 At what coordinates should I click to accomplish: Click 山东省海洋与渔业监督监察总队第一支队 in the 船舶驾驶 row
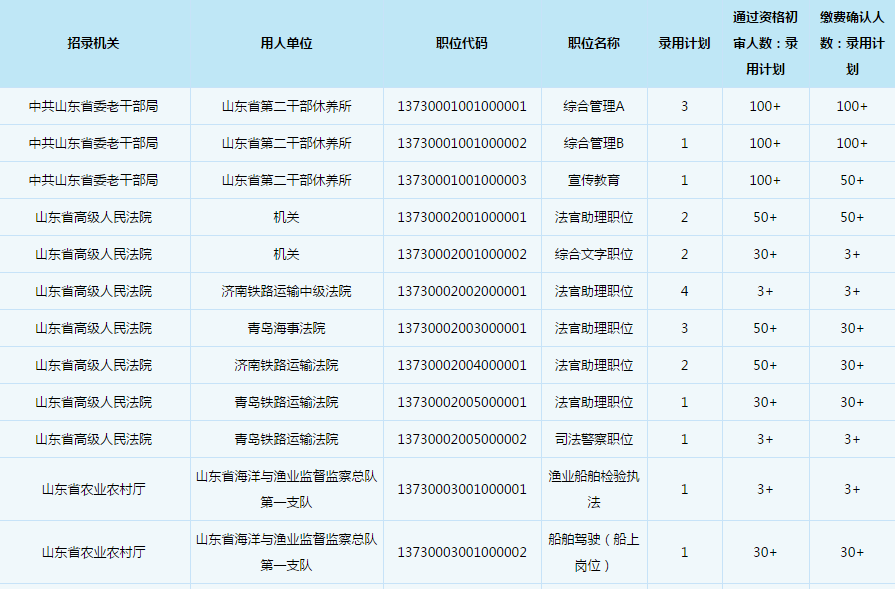[x=287, y=552]
